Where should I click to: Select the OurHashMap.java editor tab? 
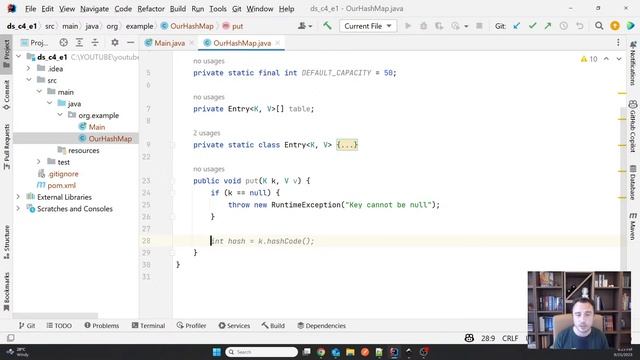click(242, 43)
